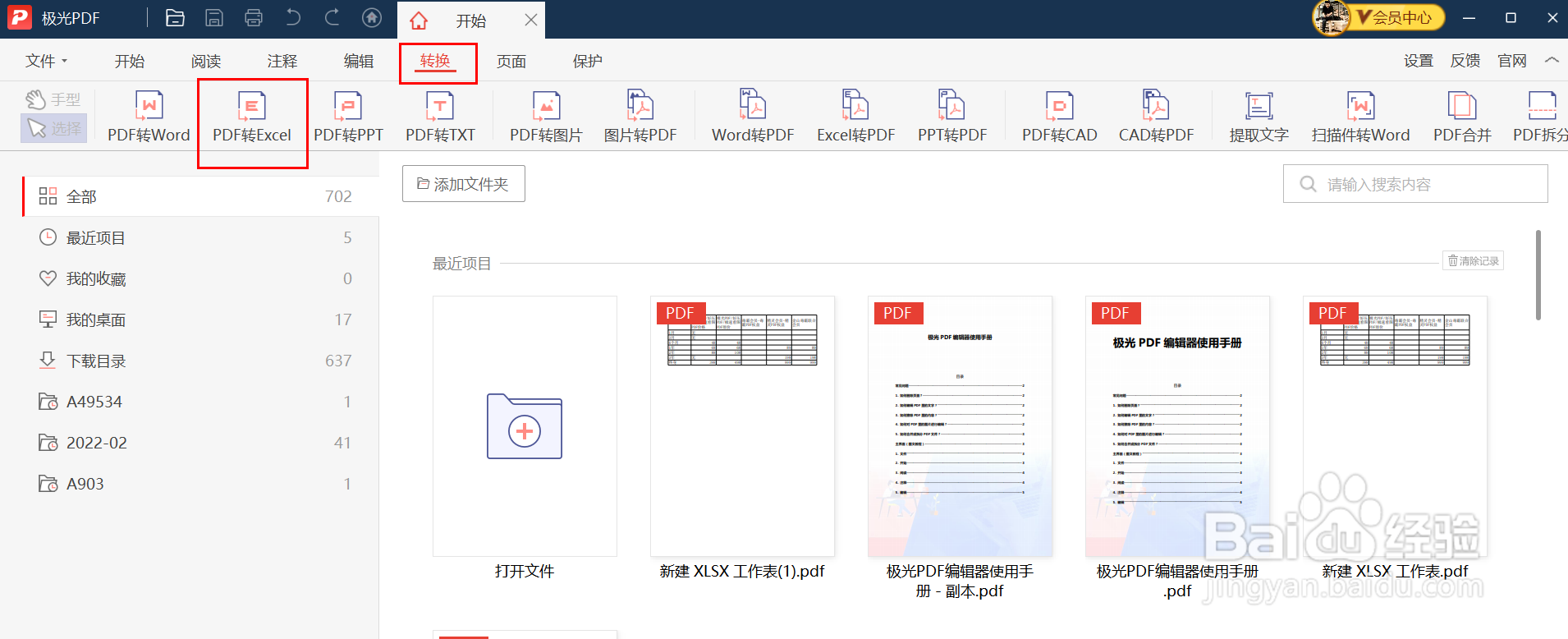Select 我的收藏 in the sidebar

tap(201, 278)
